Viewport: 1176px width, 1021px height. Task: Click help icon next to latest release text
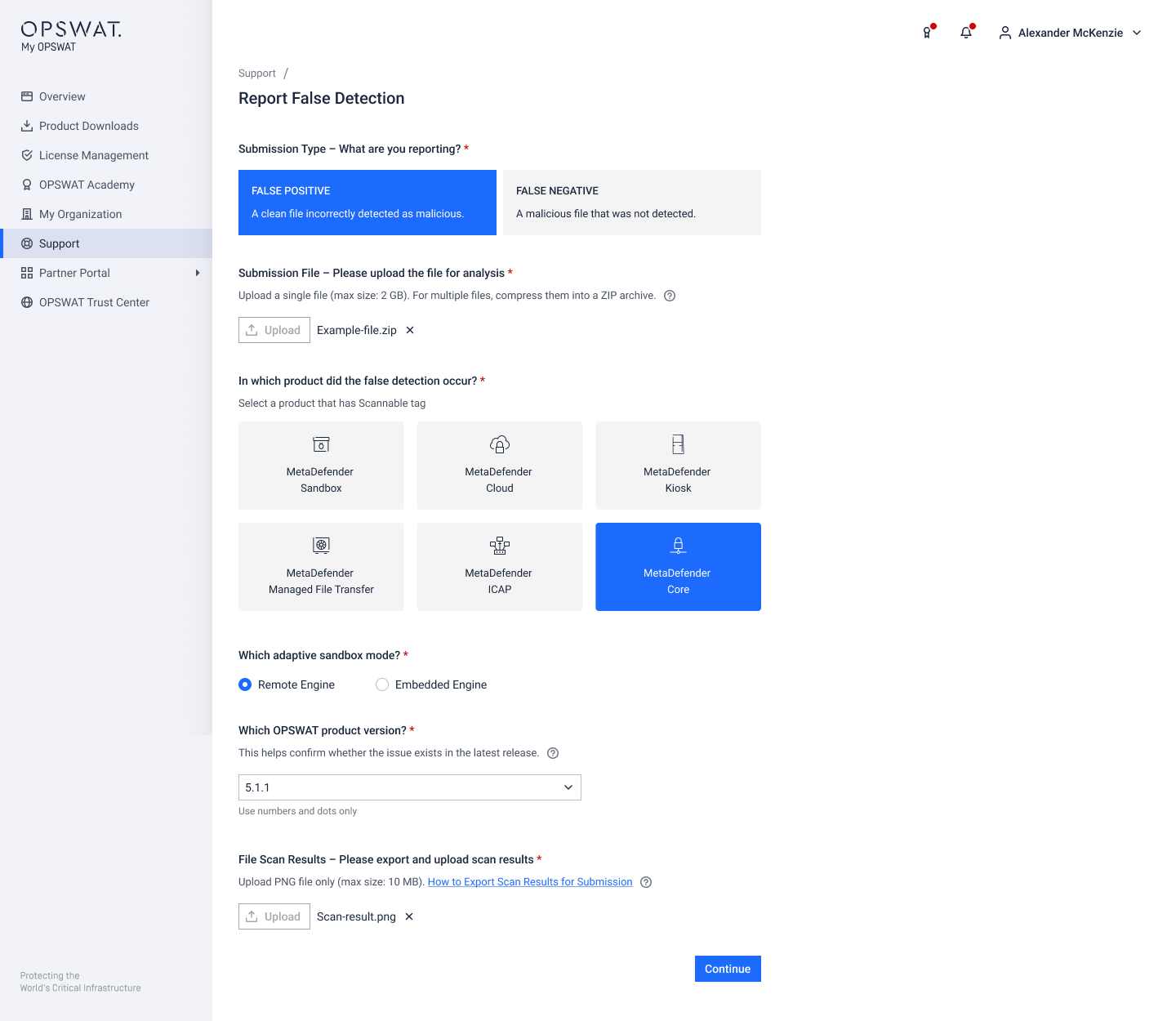coord(553,753)
